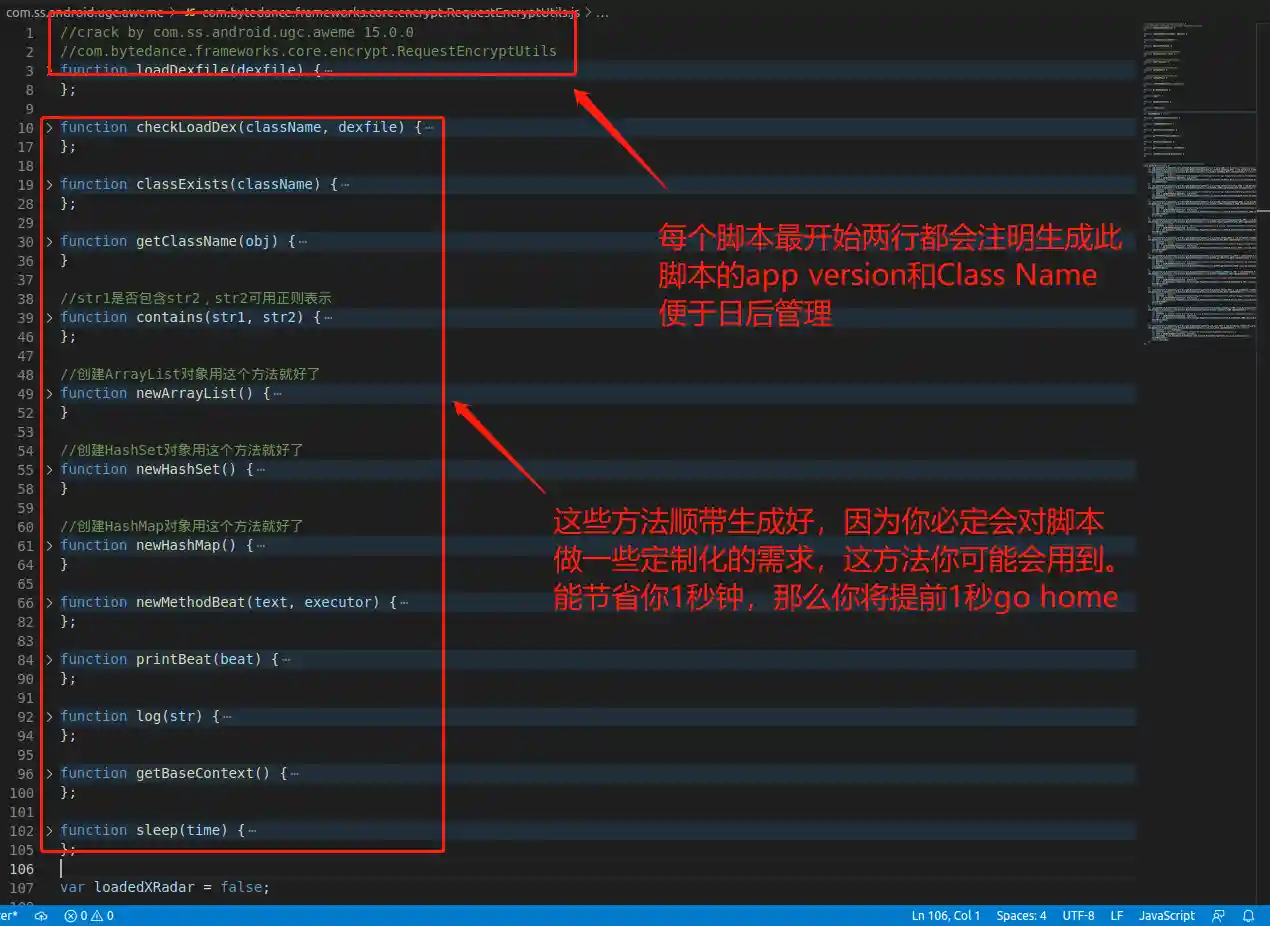Screen dimensions: 1270x926
Task: Expand the folded checkLoadDex function
Action: click(x=49, y=128)
